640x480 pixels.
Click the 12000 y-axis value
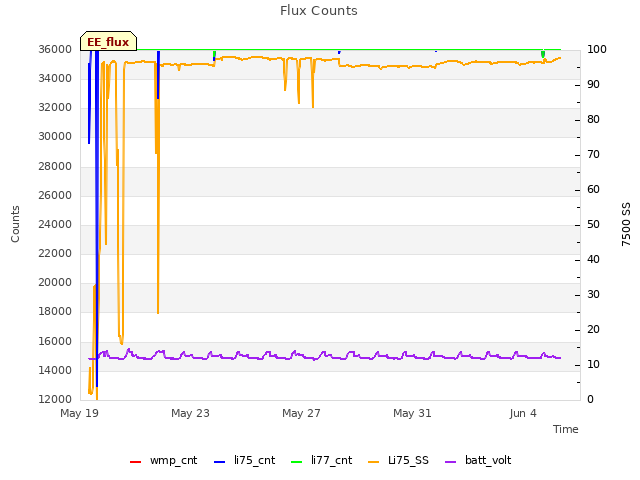coord(55,399)
